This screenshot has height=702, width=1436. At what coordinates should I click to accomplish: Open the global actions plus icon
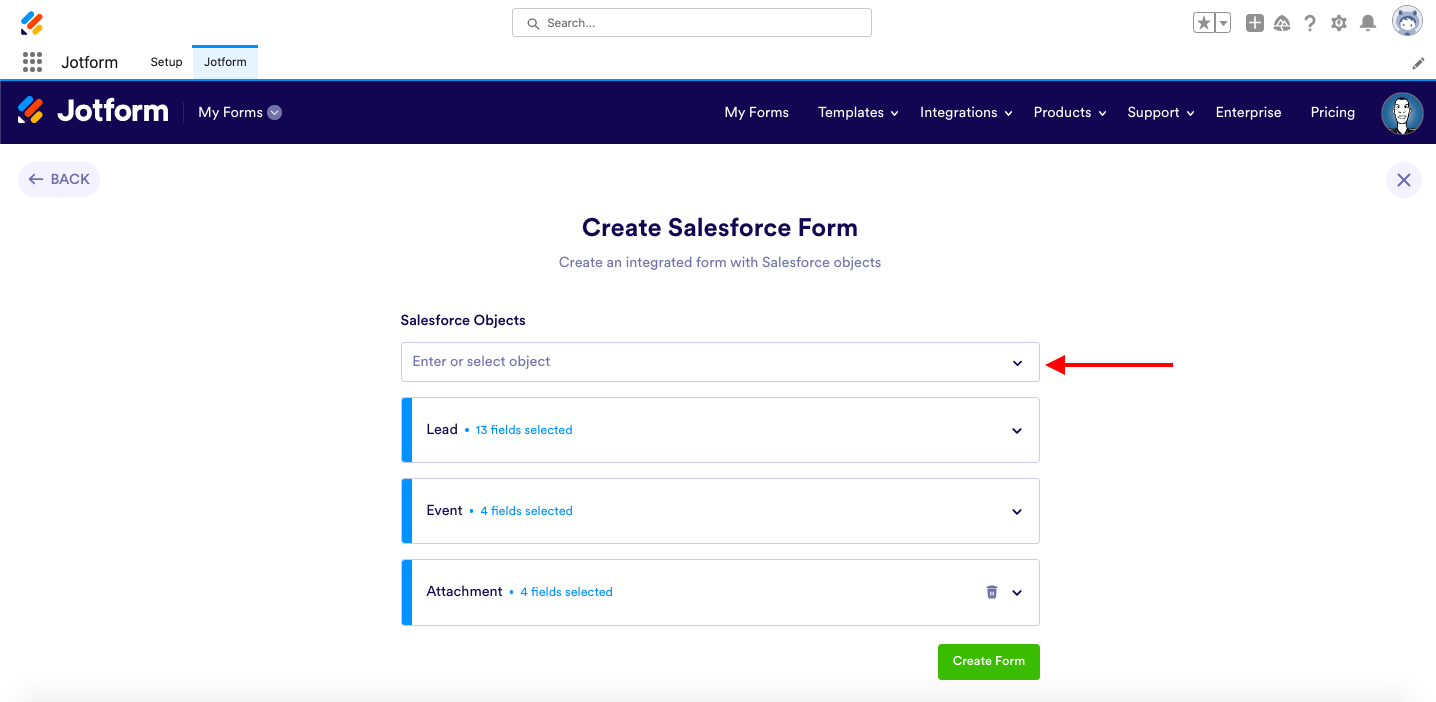[1254, 23]
